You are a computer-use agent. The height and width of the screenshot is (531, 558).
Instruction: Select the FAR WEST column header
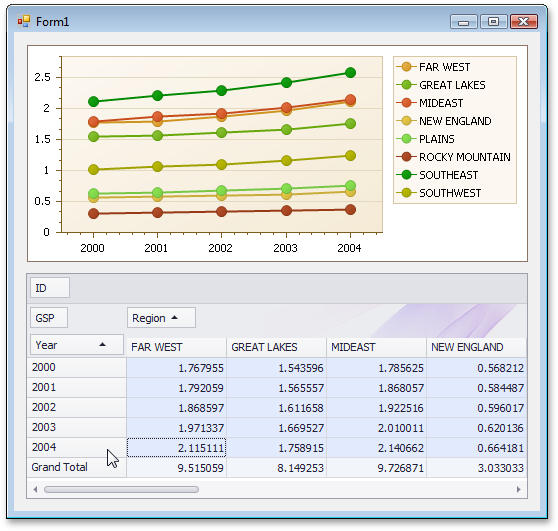click(x=177, y=347)
